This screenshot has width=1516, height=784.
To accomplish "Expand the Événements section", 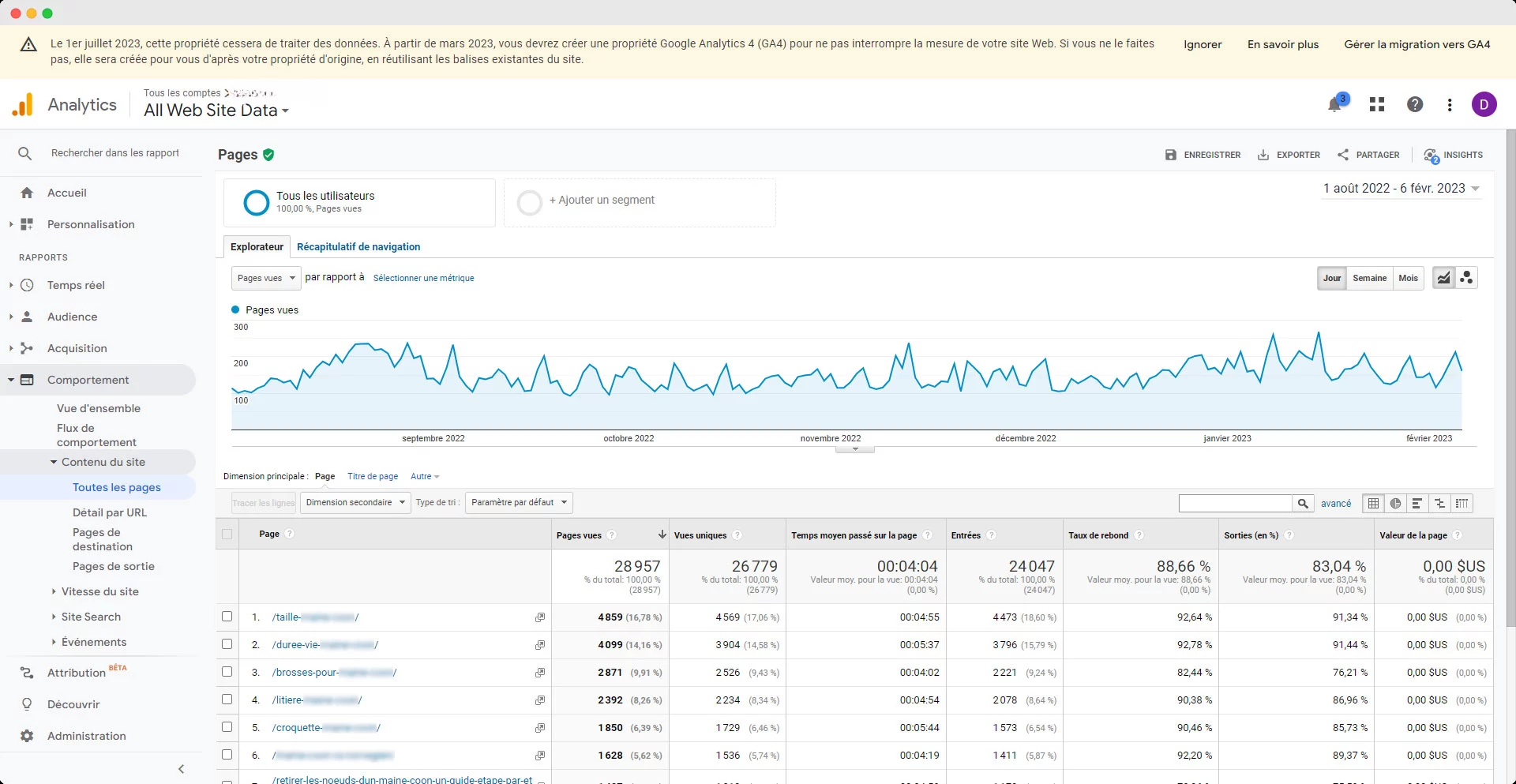I will click(x=54, y=642).
